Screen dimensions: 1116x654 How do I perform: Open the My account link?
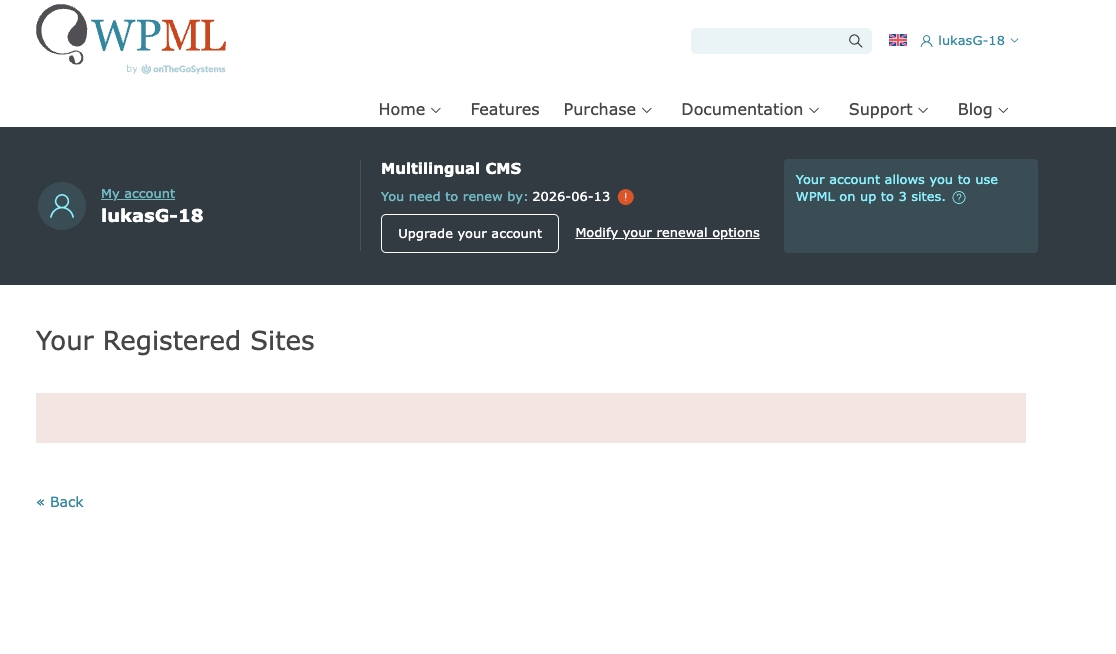click(x=138, y=194)
